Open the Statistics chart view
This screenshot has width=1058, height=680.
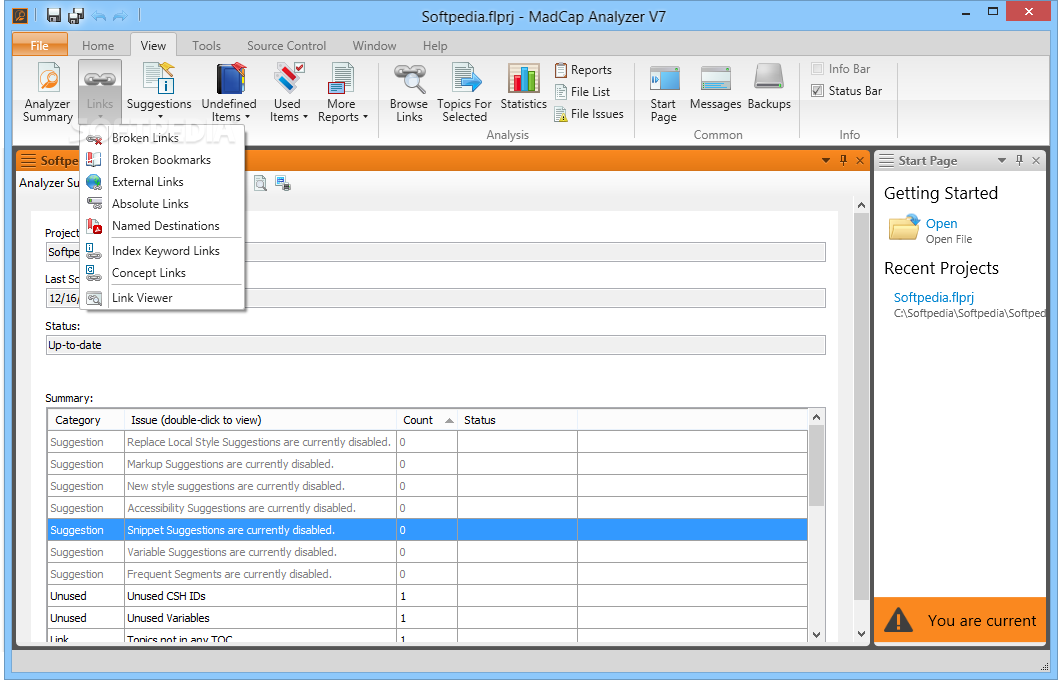pyautogui.click(x=524, y=86)
